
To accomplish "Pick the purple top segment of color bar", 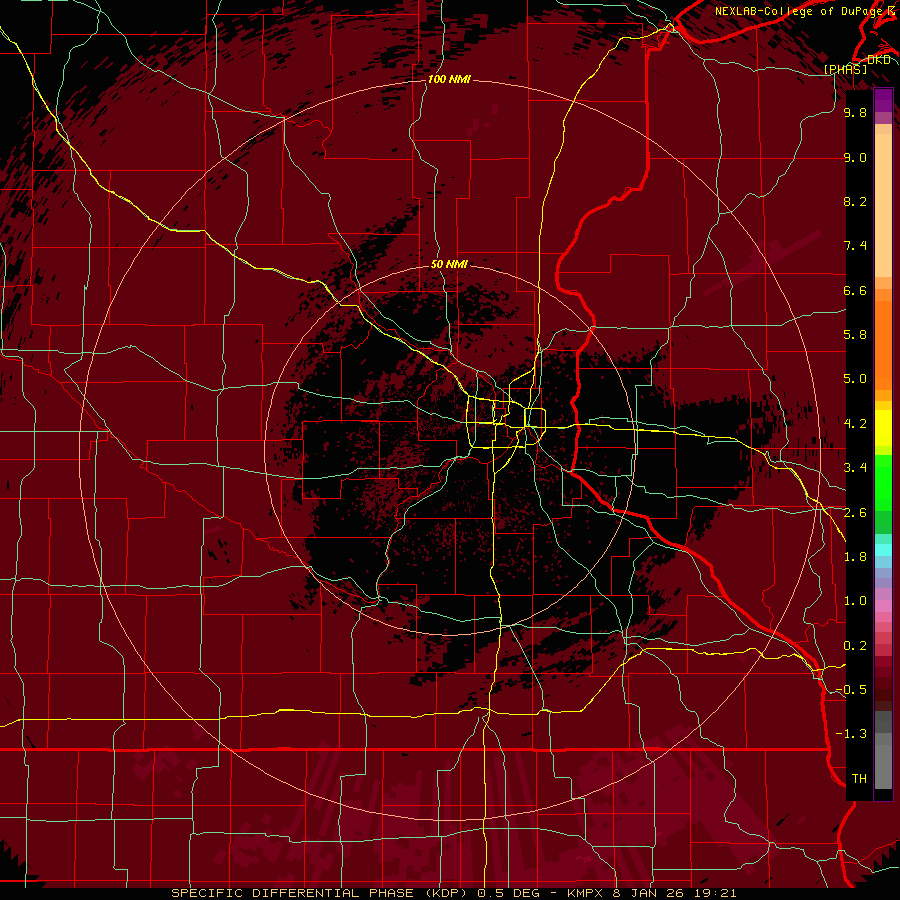I will pyautogui.click(x=883, y=100).
